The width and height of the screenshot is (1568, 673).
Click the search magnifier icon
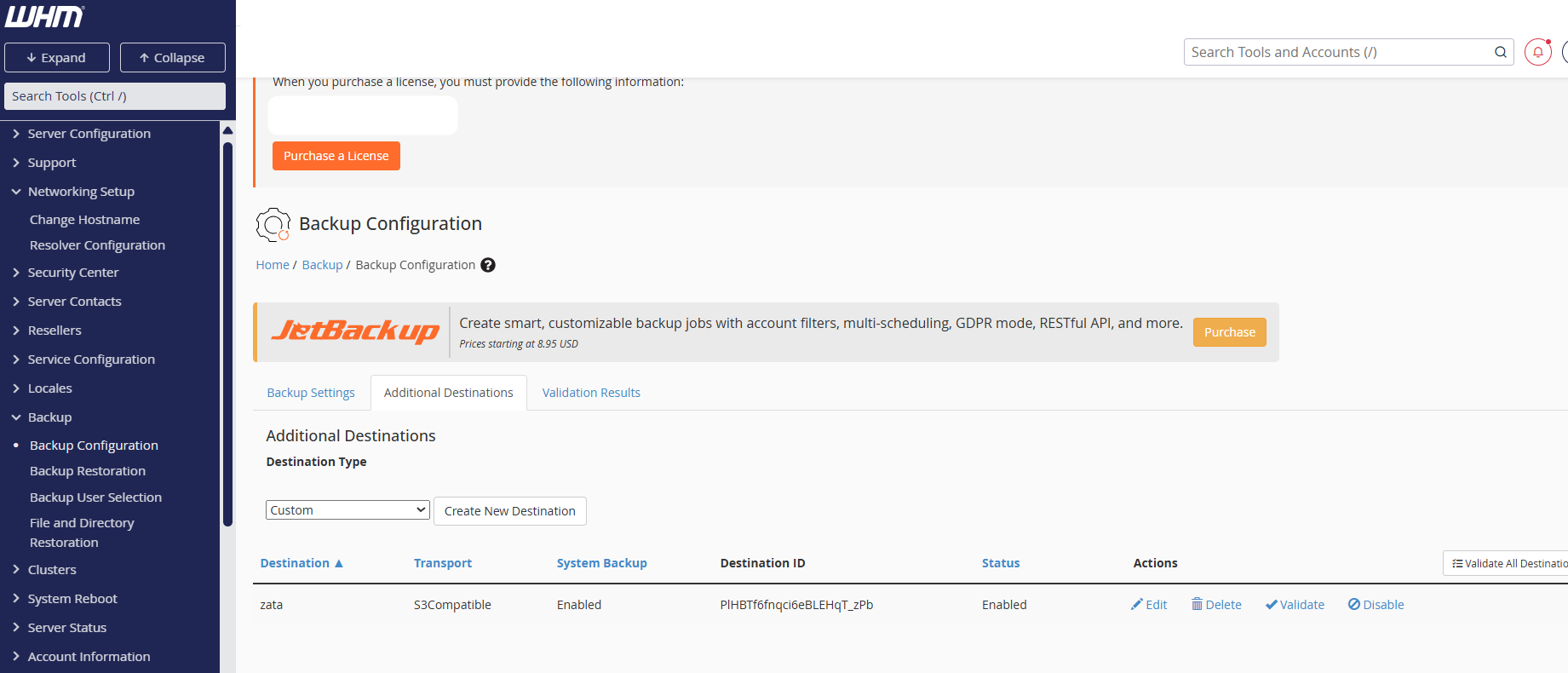point(1500,52)
